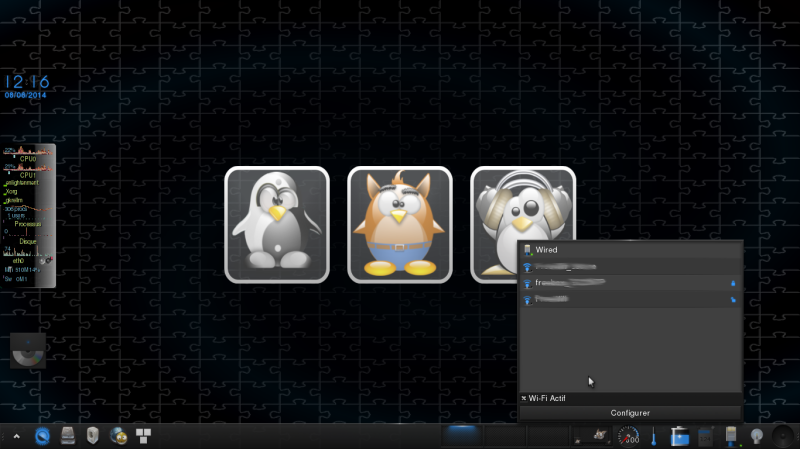Click the 12:16 desktop clock

coord(28,82)
